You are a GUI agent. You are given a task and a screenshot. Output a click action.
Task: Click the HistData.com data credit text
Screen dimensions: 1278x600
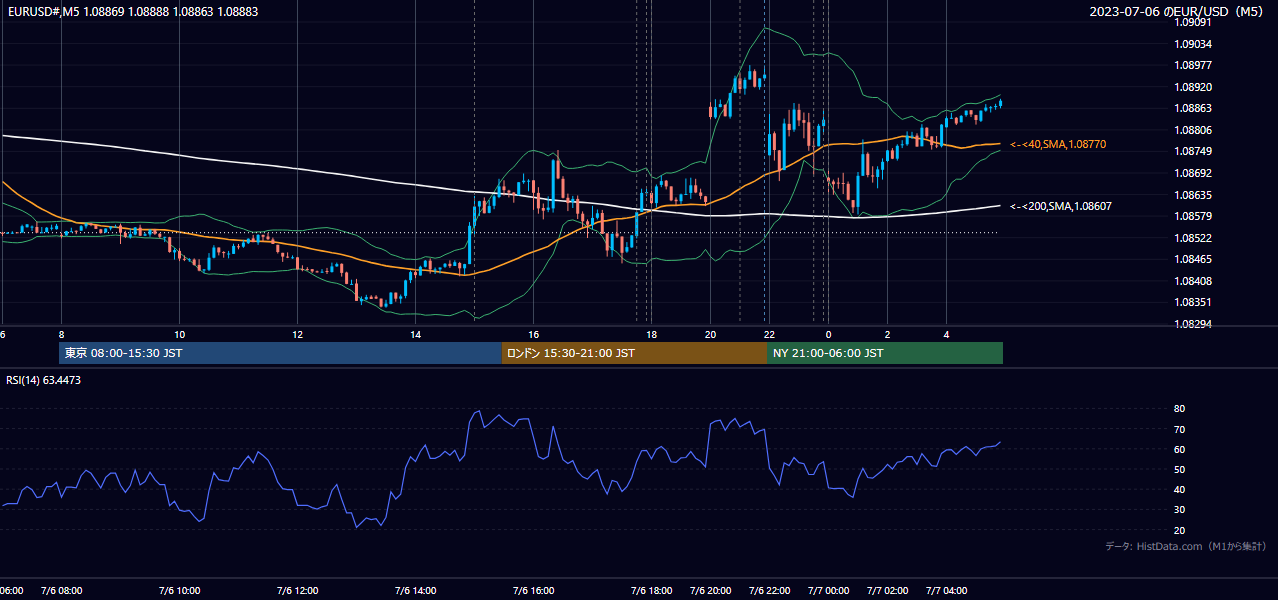pyautogui.click(x=1186, y=546)
